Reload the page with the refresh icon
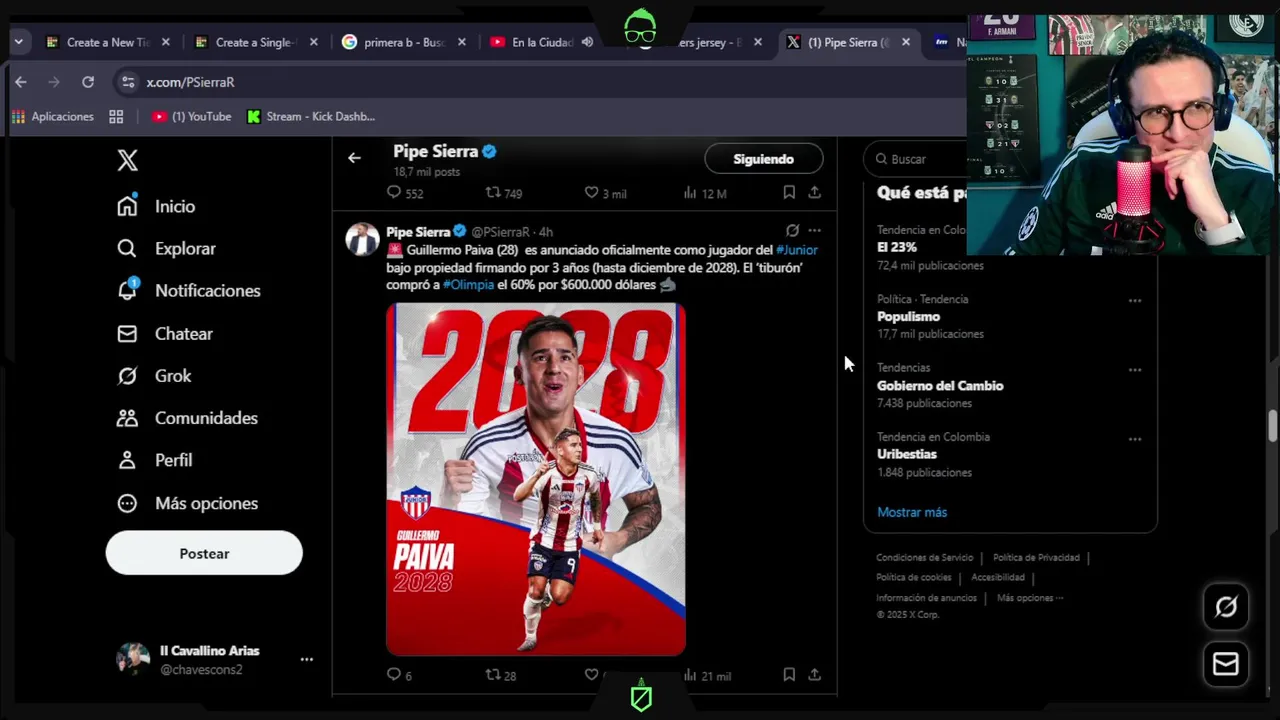 88,82
